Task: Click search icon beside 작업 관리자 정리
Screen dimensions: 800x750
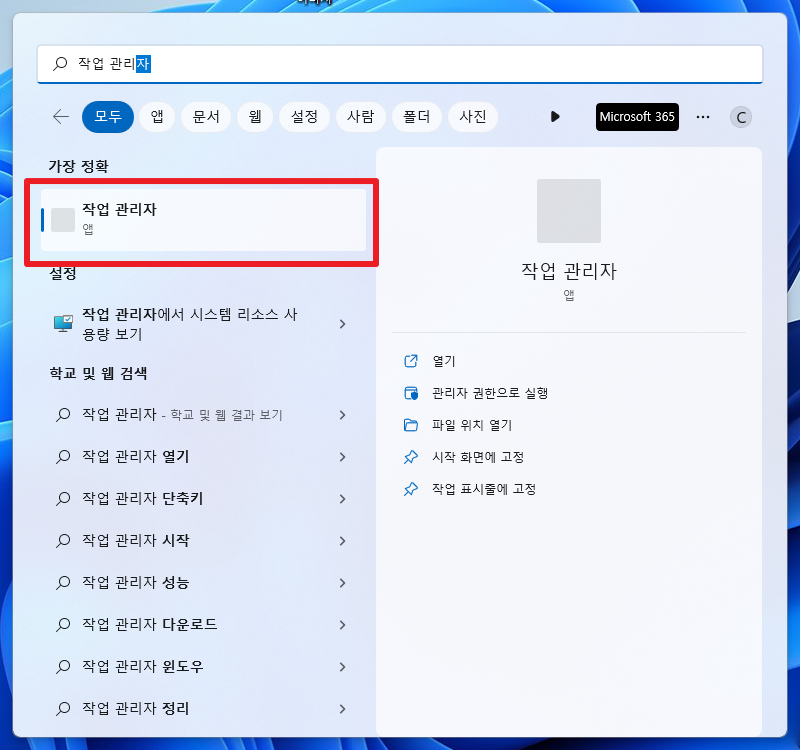Action: tap(63, 708)
